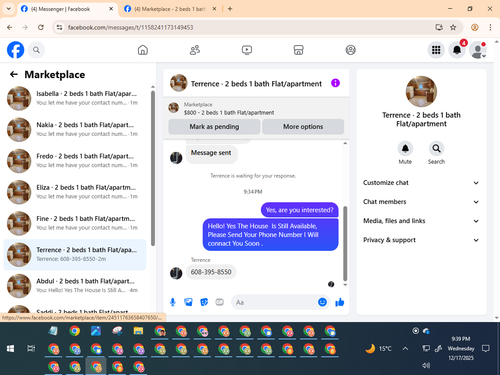
Task: Open the Windows Start button
Action: click(10, 349)
